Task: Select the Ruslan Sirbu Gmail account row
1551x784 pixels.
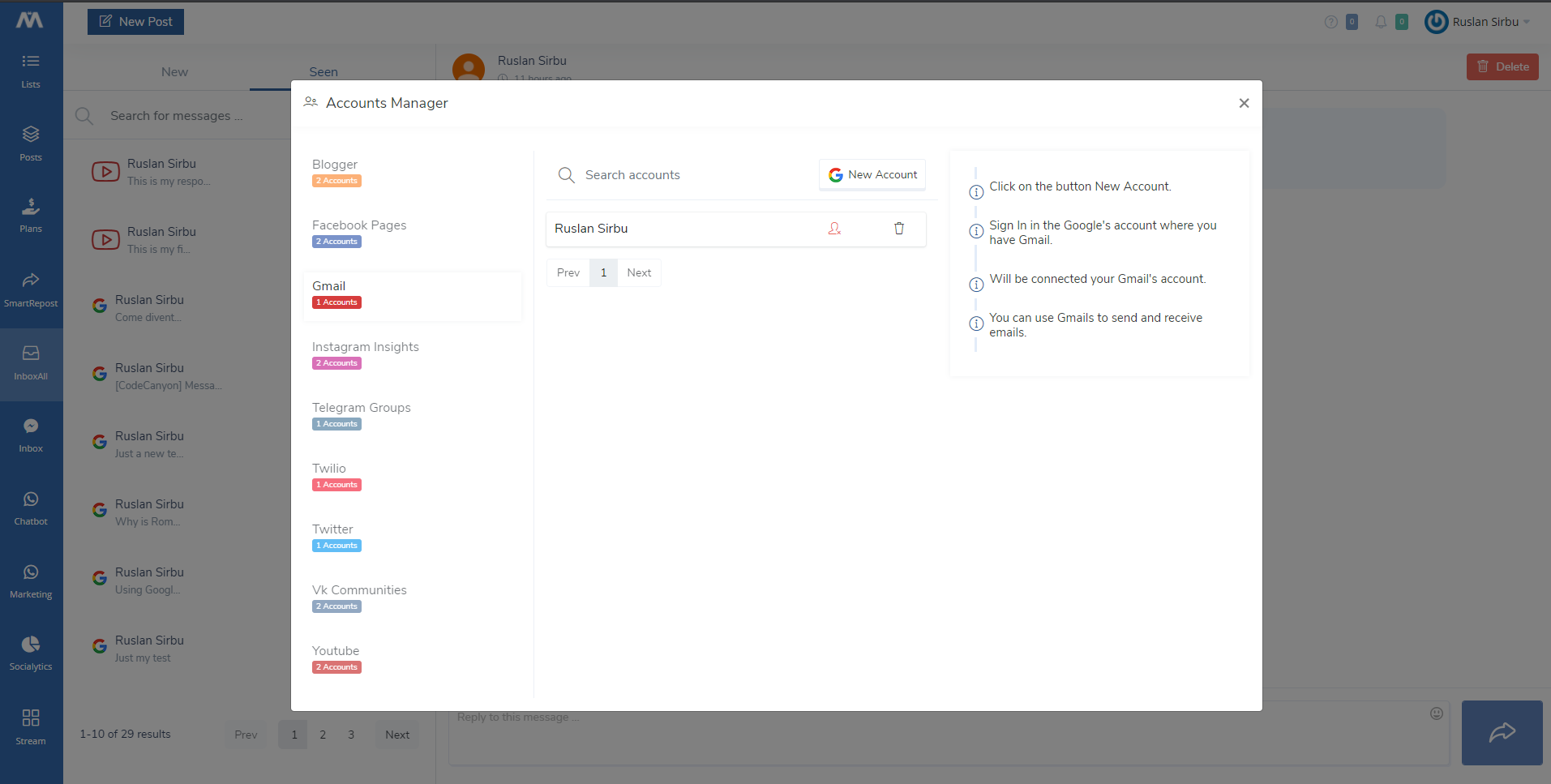Action: [736, 229]
